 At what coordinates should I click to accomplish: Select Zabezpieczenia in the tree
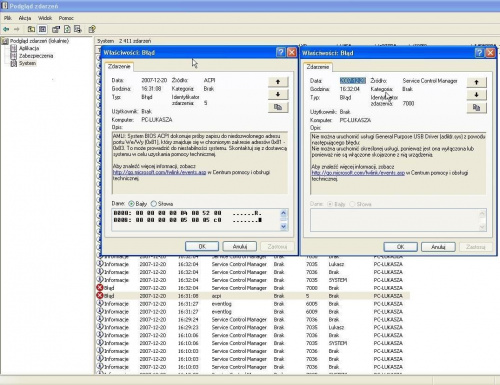(36, 56)
